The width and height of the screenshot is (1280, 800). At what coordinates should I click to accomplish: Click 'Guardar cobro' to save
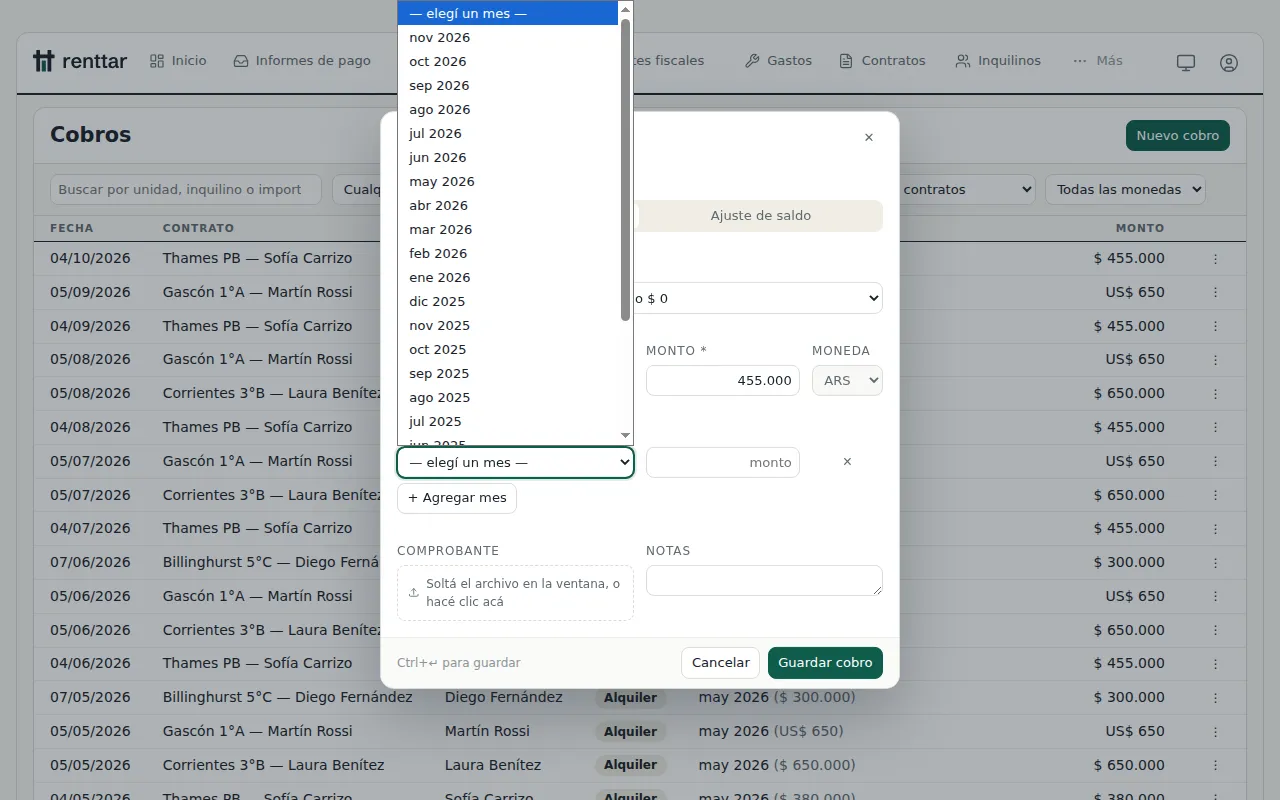pos(825,663)
